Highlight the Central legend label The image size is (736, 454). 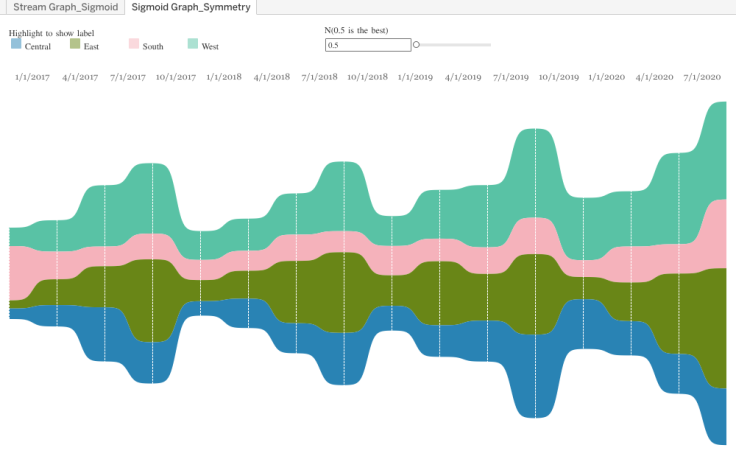click(x=38, y=46)
